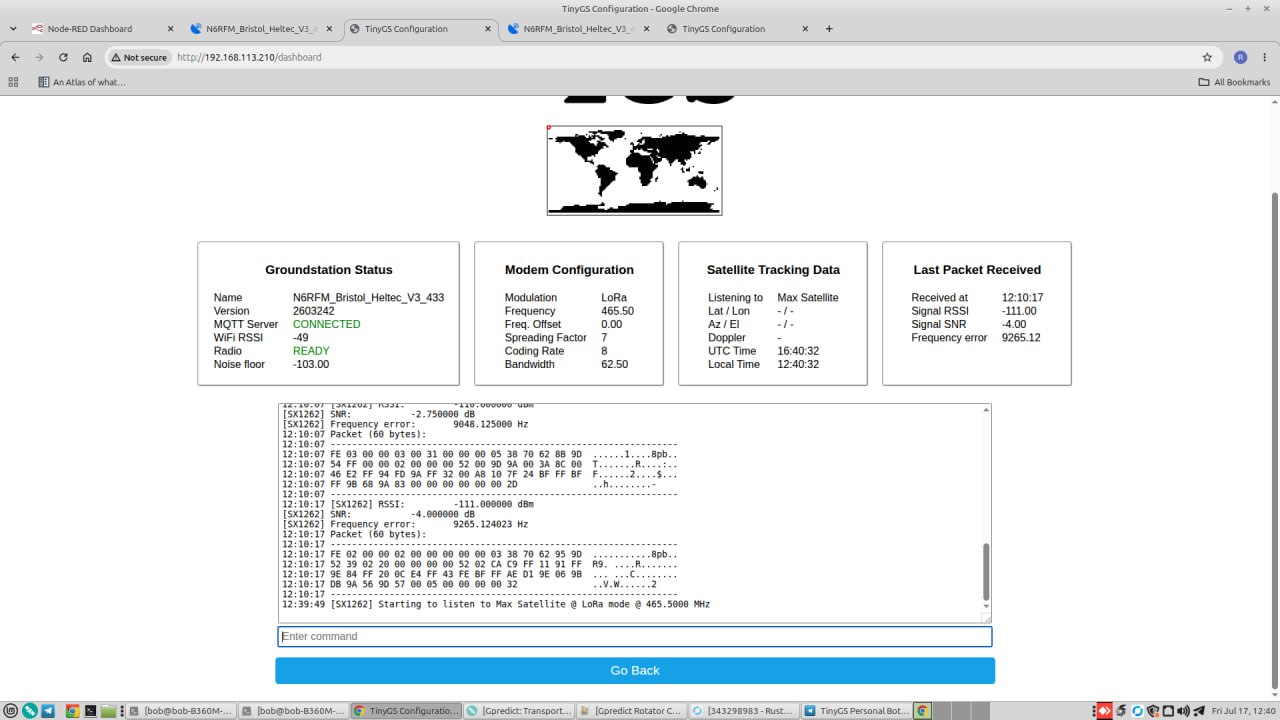Click the Modem Configuration heading

(569, 270)
